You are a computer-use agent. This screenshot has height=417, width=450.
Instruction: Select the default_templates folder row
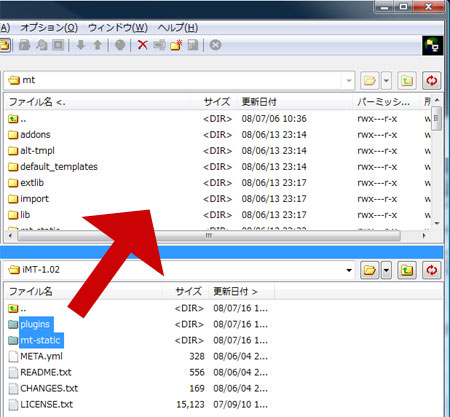(x=218, y=167)
